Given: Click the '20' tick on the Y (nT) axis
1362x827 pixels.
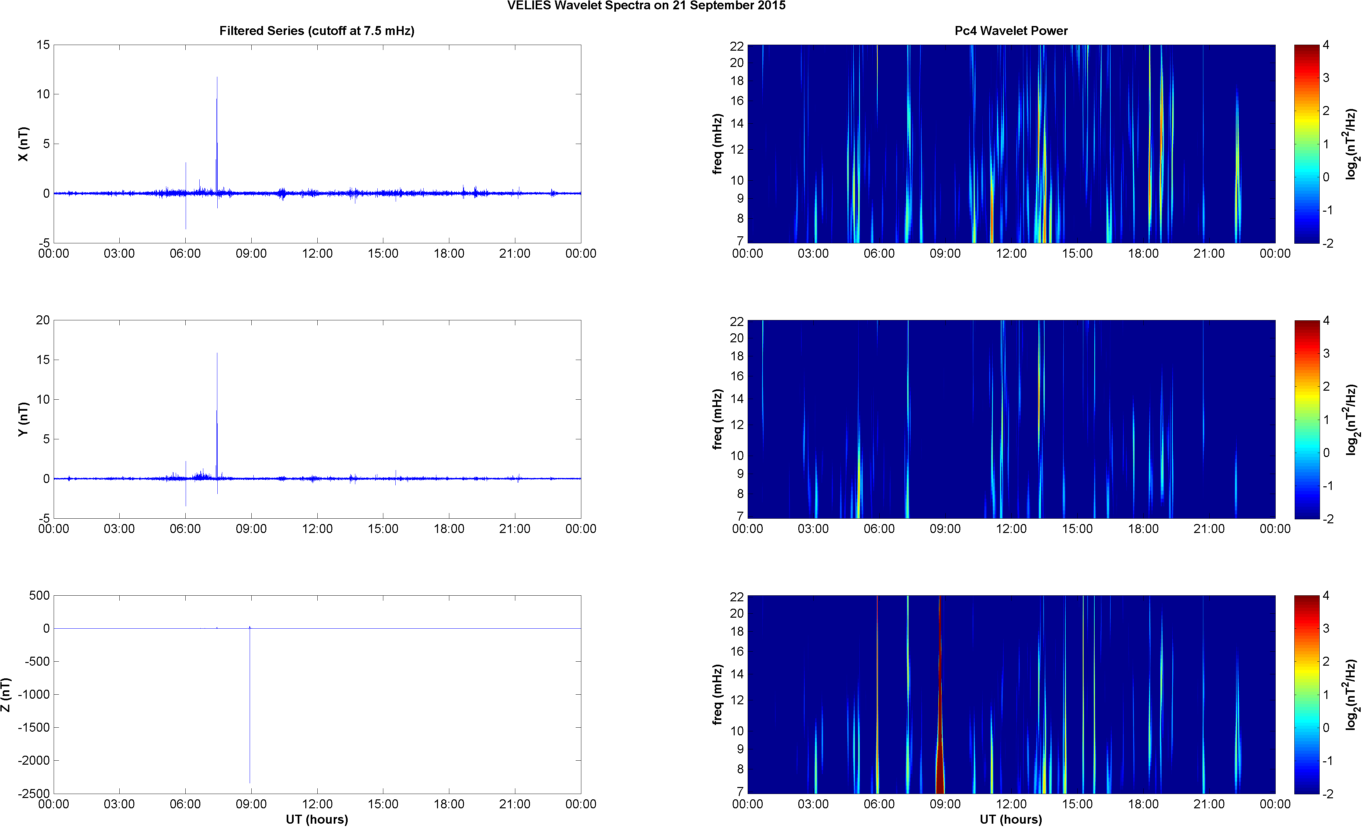Looking at the screenshot, I should [x=40, y=320].
